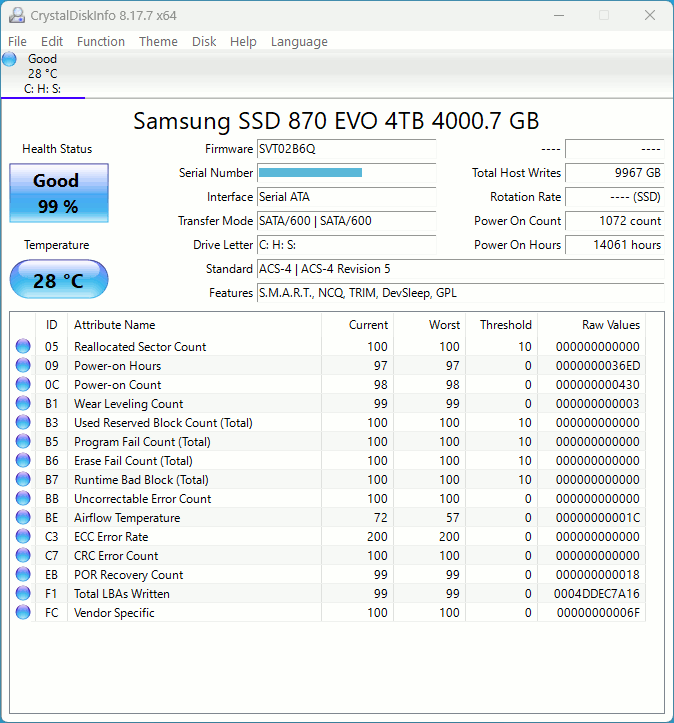Click Airflow Temperature worst value 57

tap(452, 518)
